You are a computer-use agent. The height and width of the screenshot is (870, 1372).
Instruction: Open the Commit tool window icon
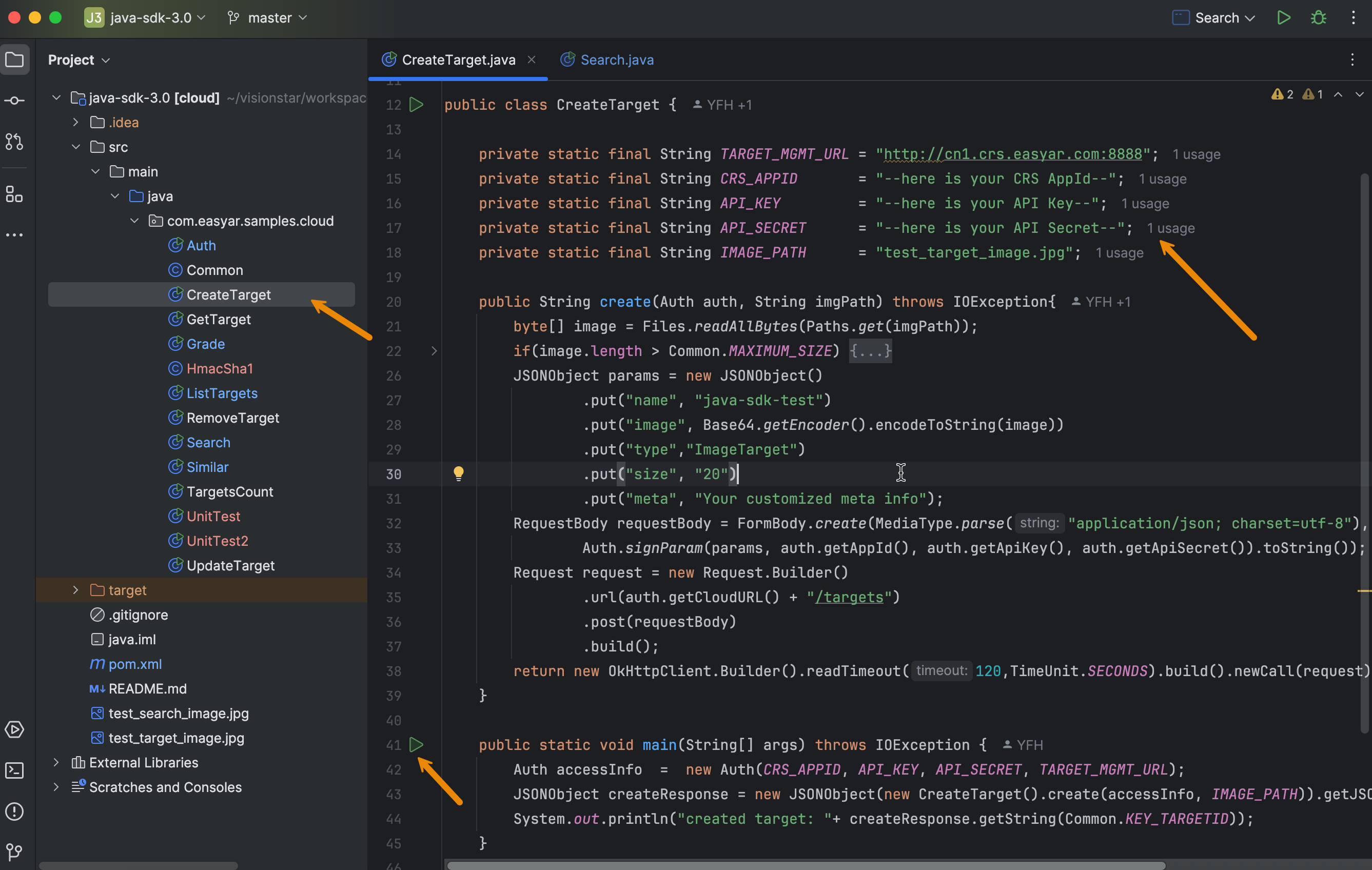14,101
